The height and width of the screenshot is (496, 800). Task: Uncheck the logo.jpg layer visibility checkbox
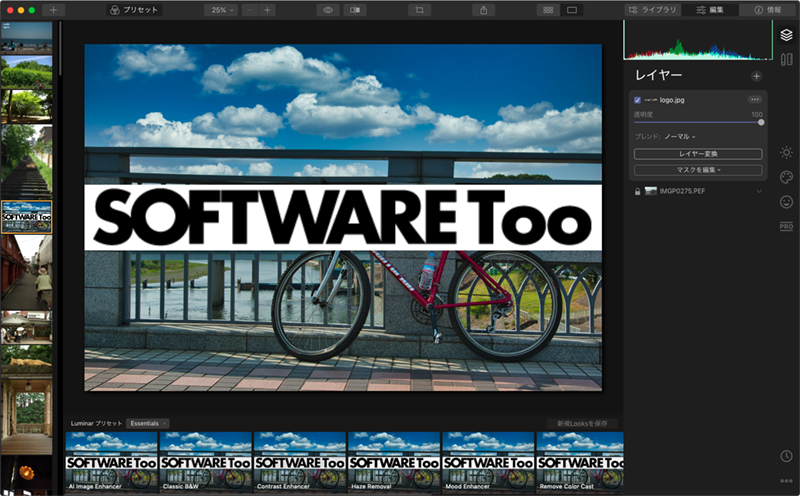[x=637, y=100]
